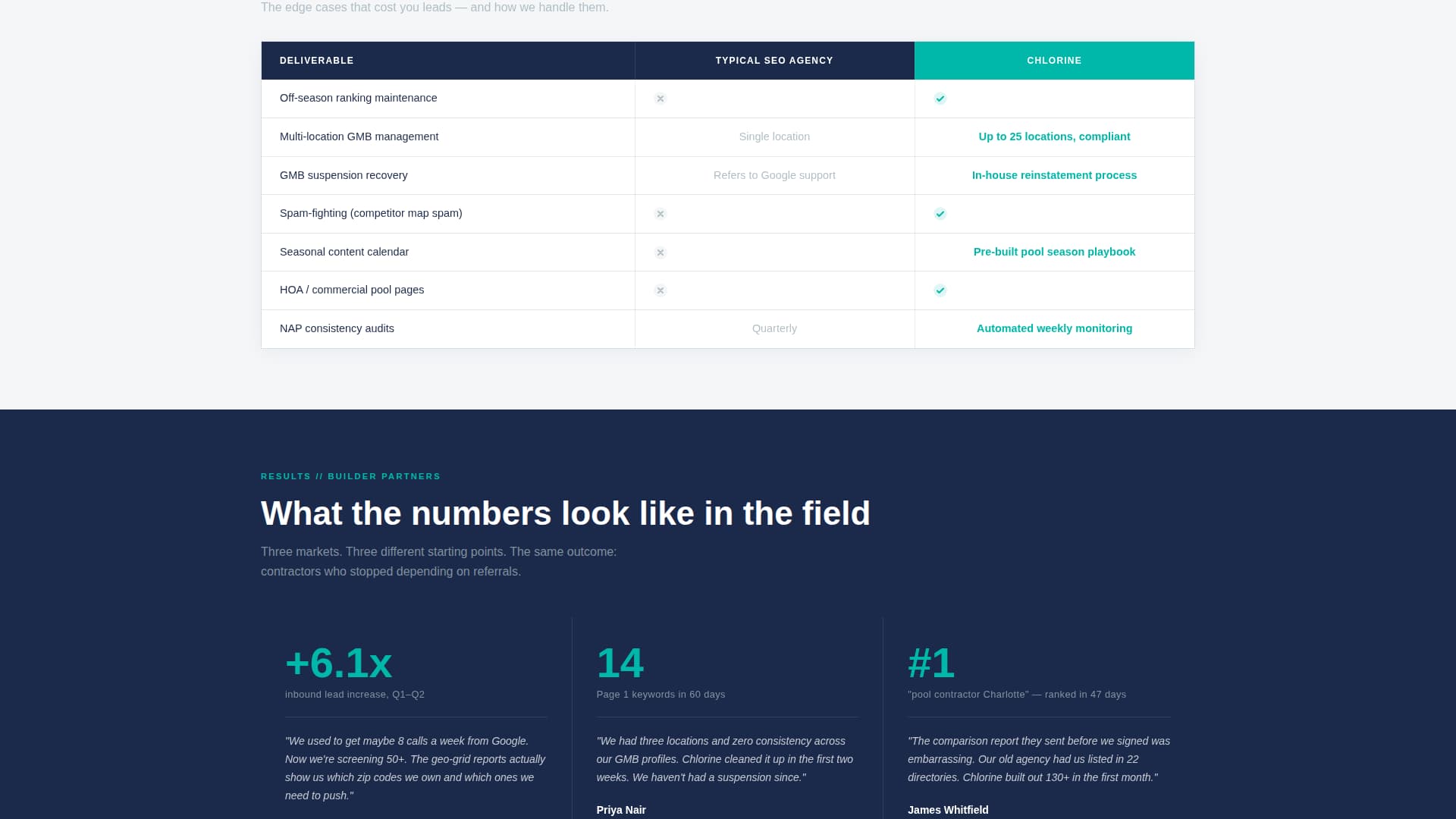Click the DELIVERABLE column header
1456x819 pixels.
tap(448, 61)
